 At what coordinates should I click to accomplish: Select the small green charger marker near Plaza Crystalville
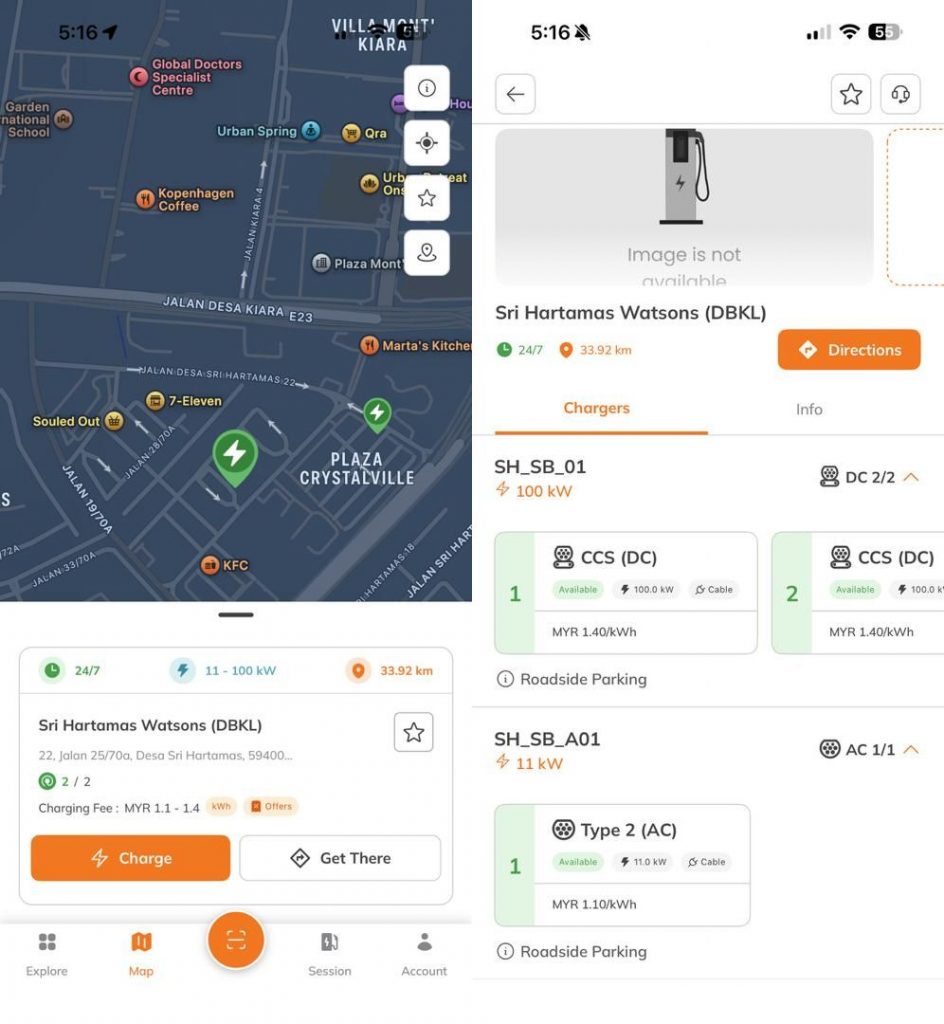coord(377,415)
